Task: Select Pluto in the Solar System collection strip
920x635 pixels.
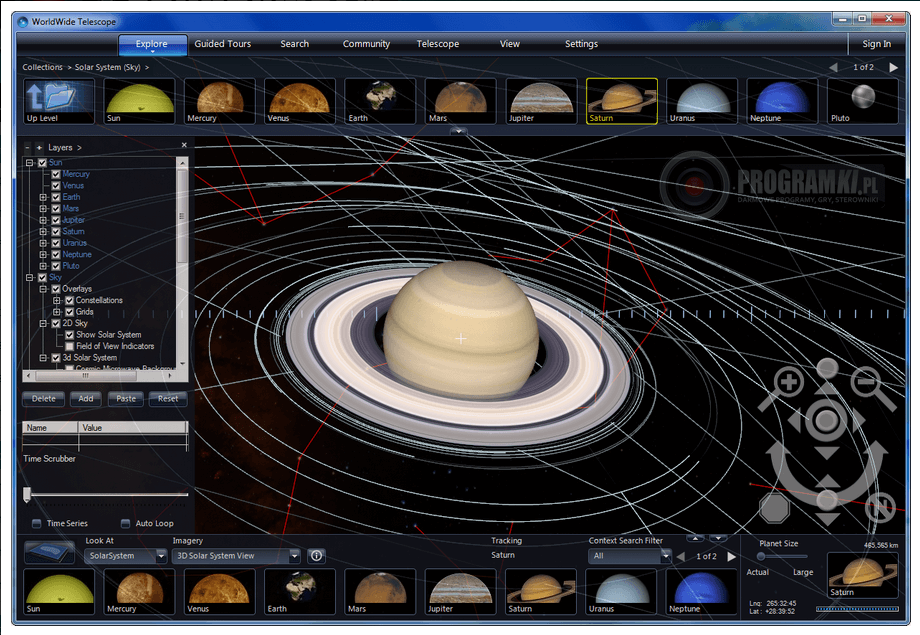Action: pyautogui.click(x=862, y=101)
